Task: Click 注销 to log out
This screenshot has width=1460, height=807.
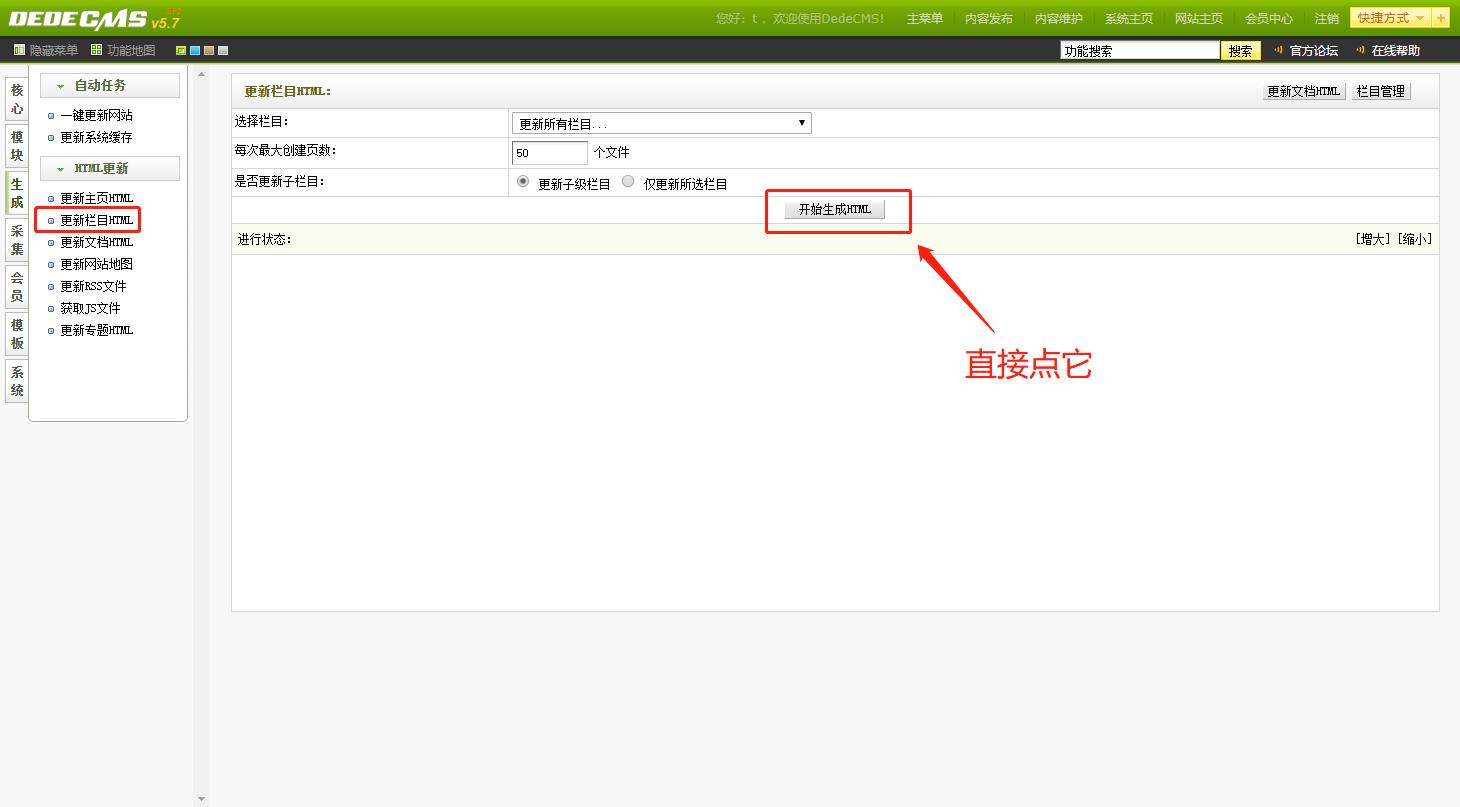Action: [1327, 19]
